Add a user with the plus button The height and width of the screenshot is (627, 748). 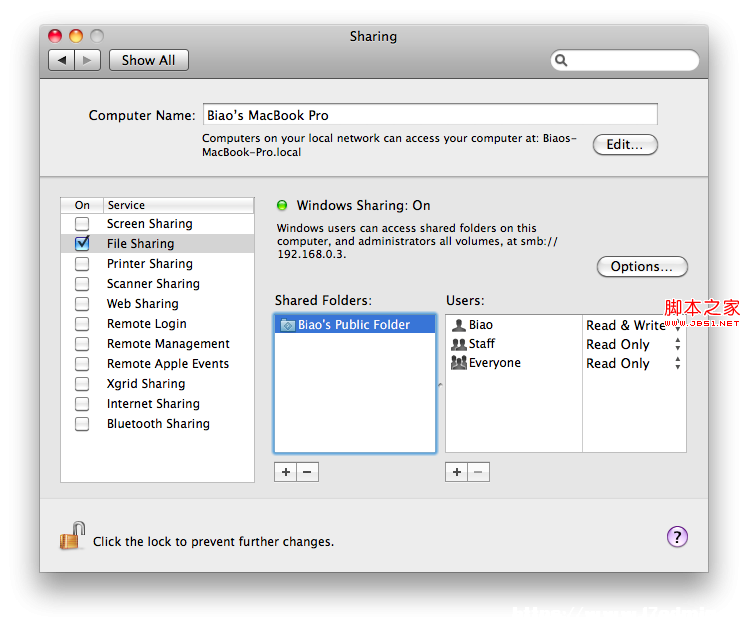coord(457,472)
